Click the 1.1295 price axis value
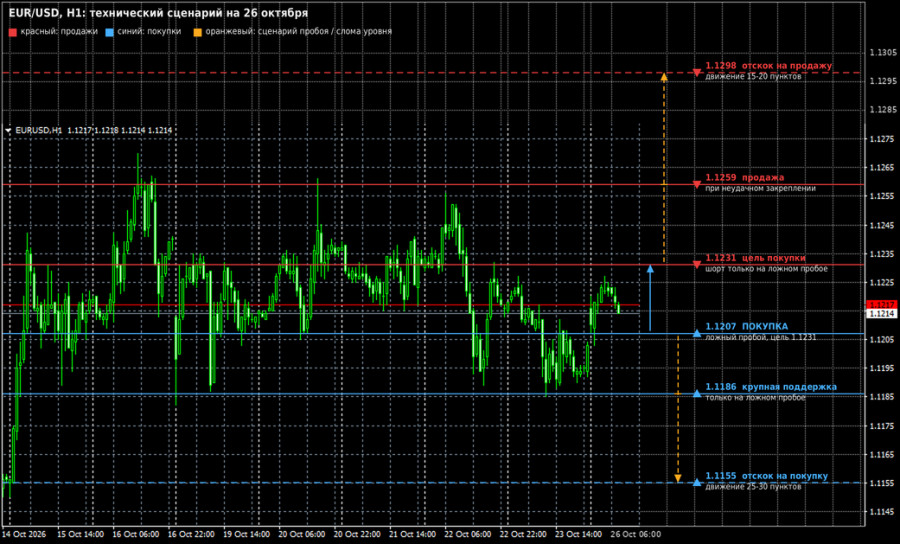This screenshot has height=544, width=900. 883,81
